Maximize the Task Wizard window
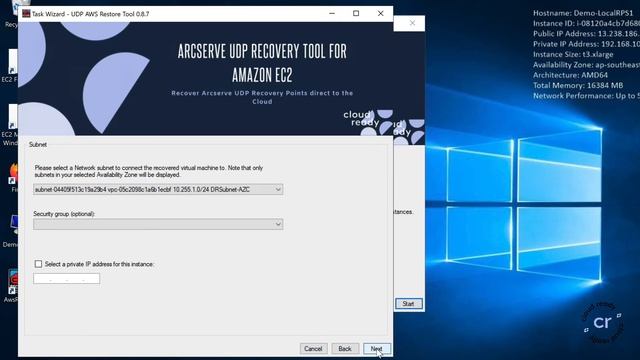 (x=356, y=13)
